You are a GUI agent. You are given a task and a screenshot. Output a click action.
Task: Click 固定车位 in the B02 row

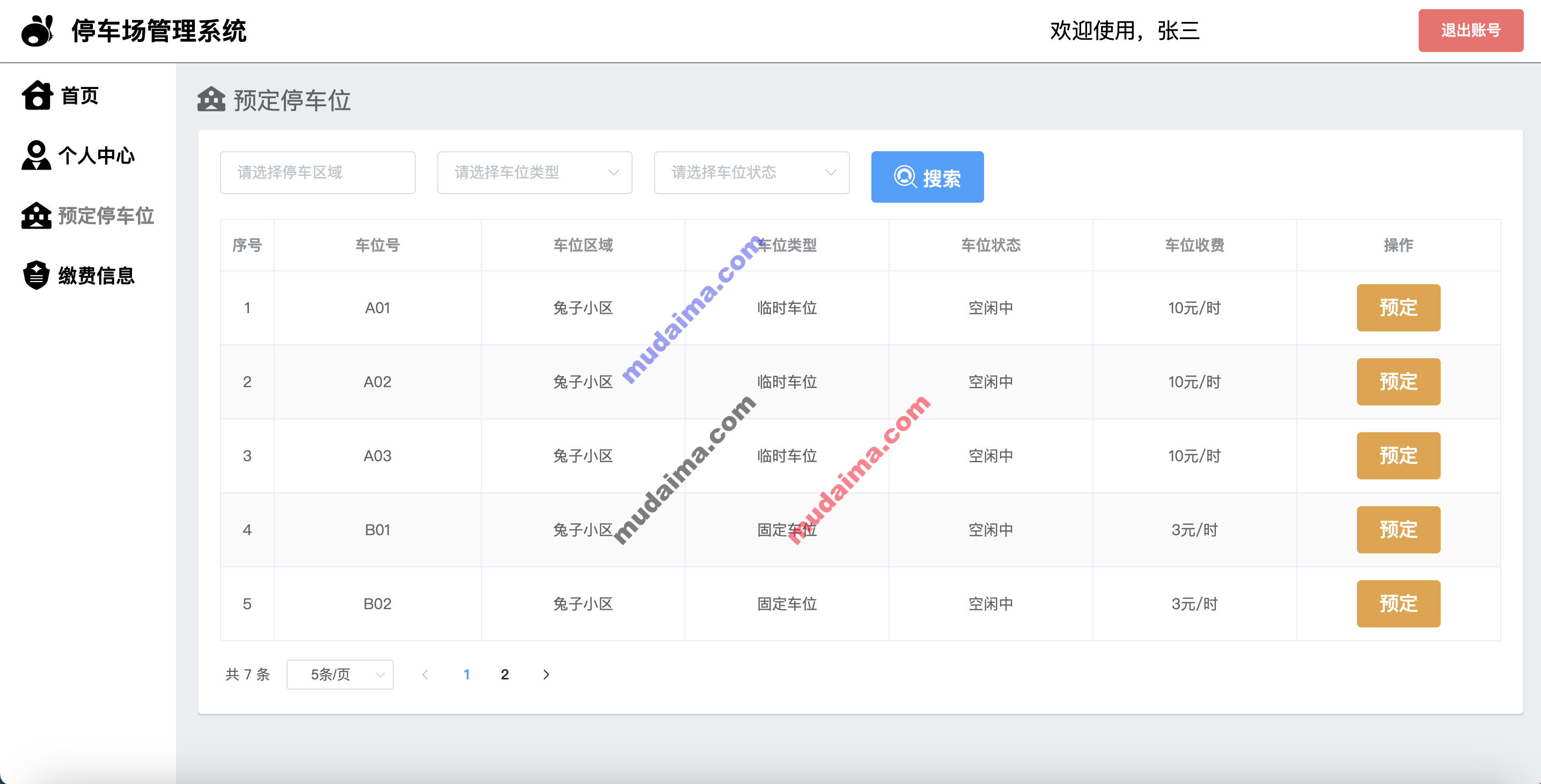(787, 604)
